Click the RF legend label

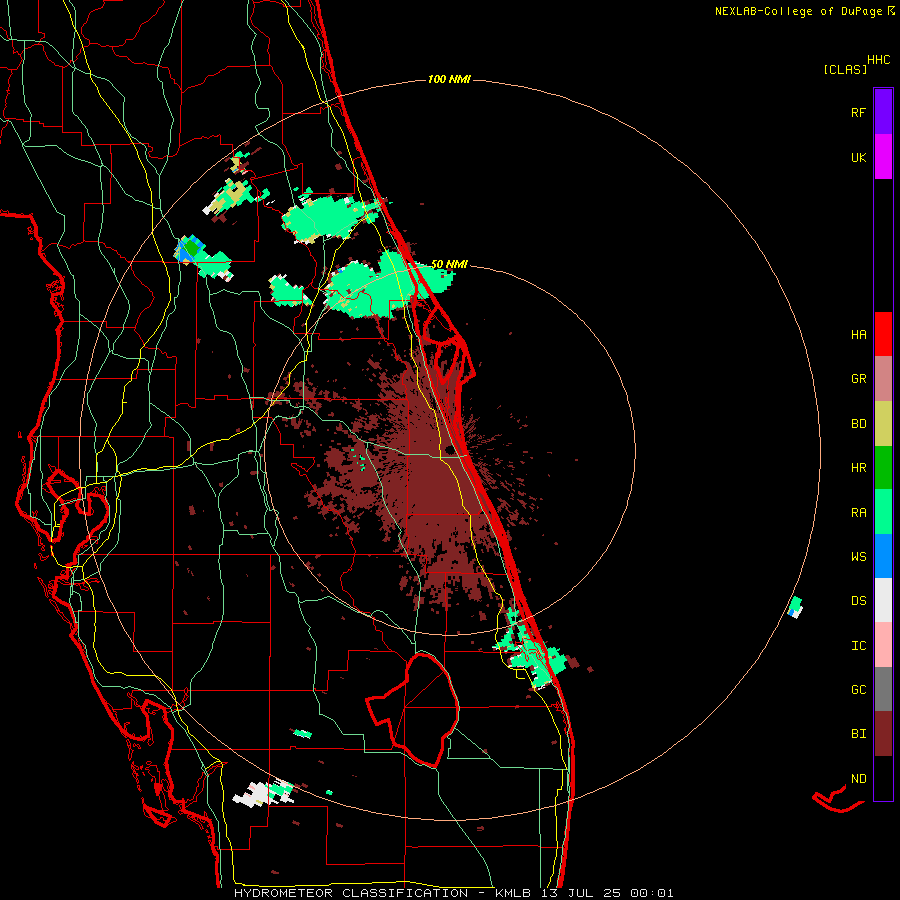(858, 112)
